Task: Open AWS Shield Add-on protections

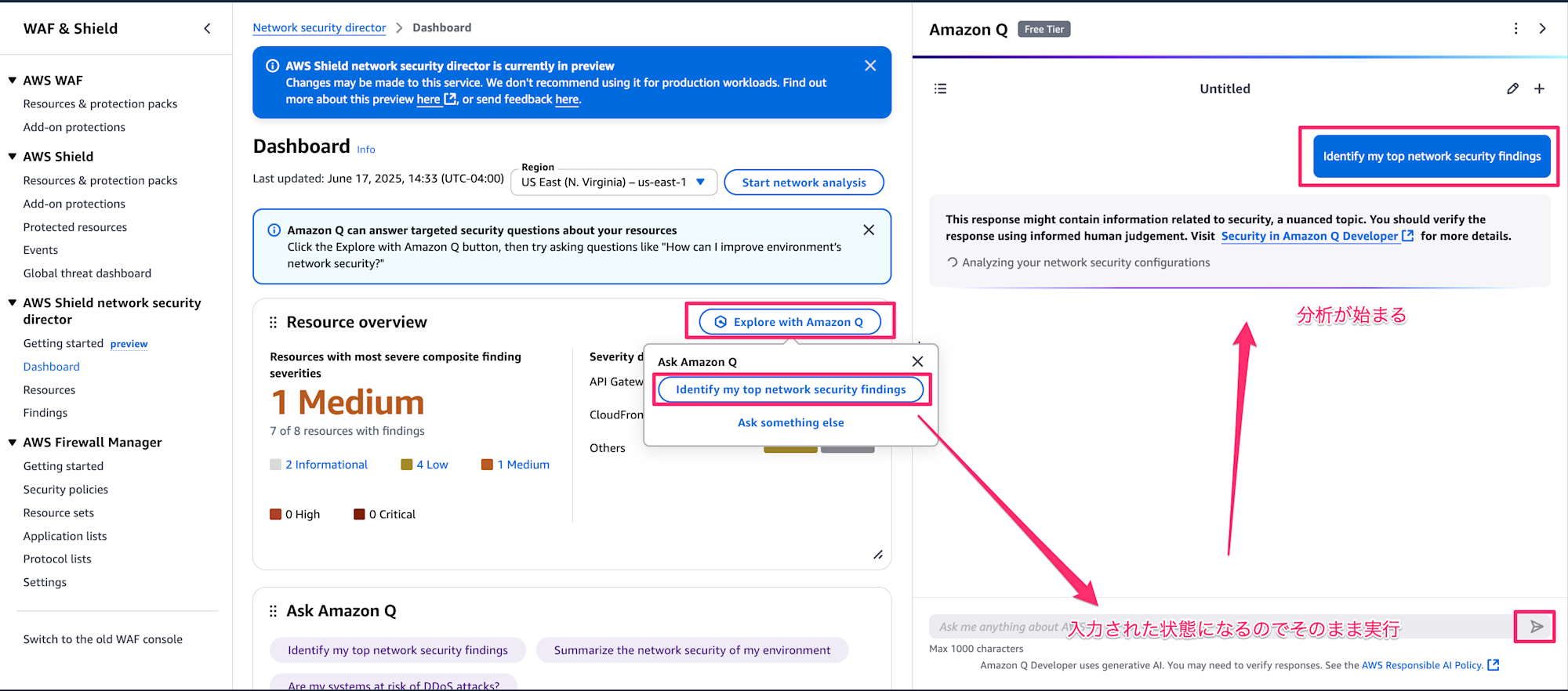Action: pos(74,204)
